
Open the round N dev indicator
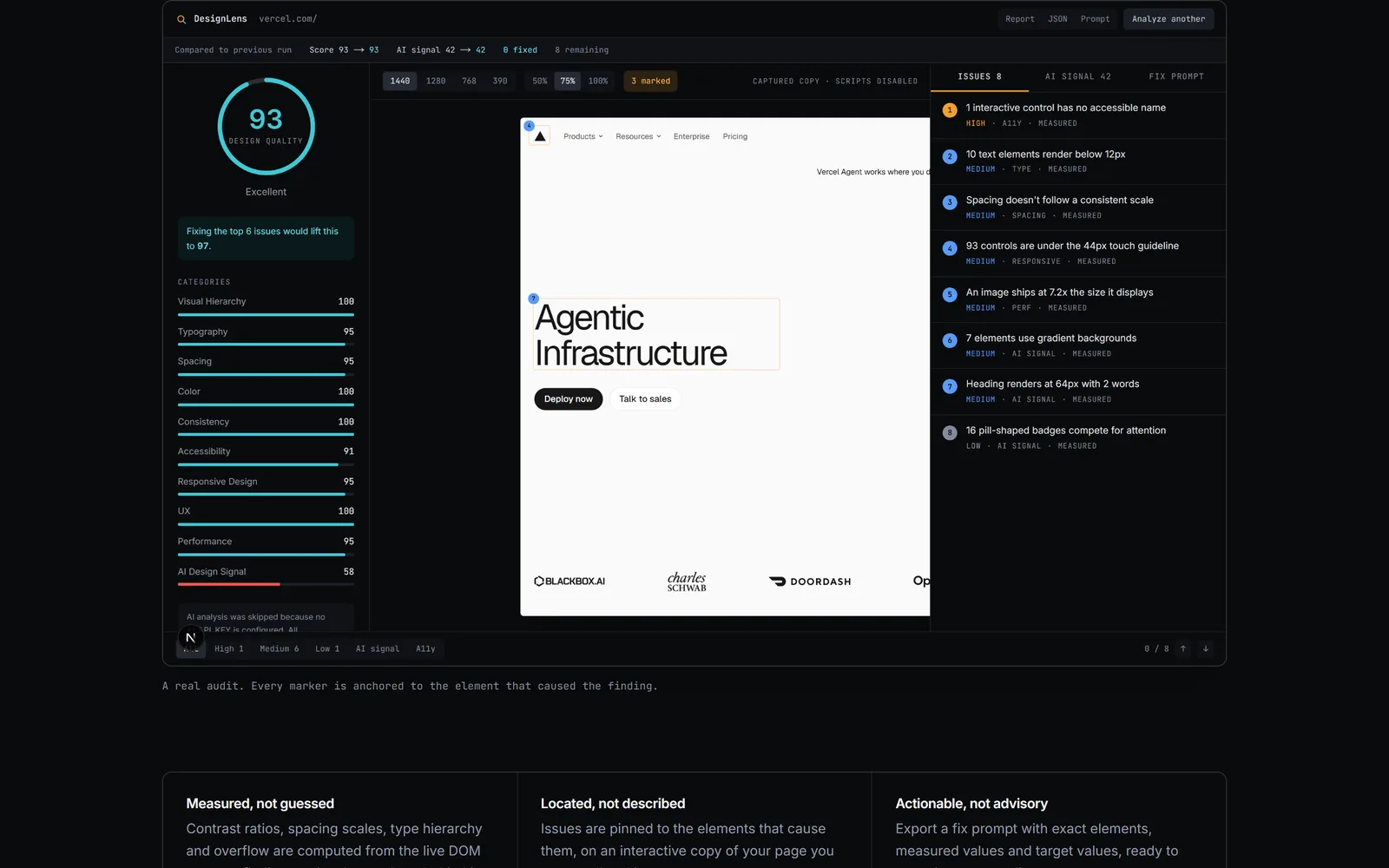tap(190, 637)
